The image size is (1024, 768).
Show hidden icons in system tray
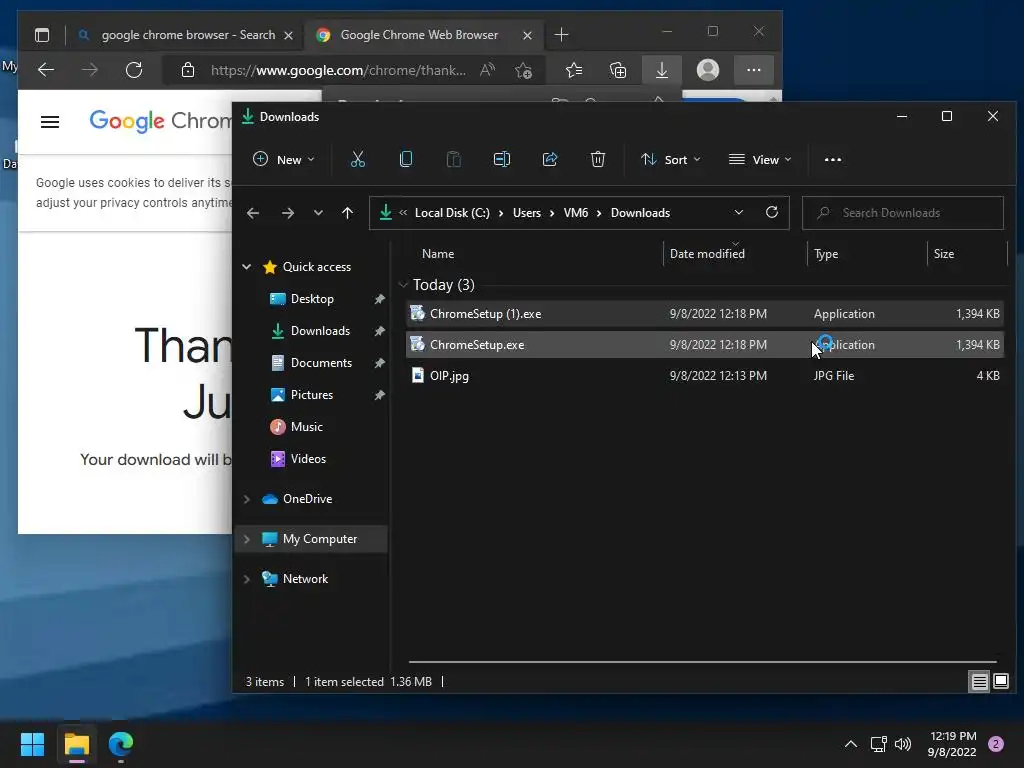click(851, 744)
